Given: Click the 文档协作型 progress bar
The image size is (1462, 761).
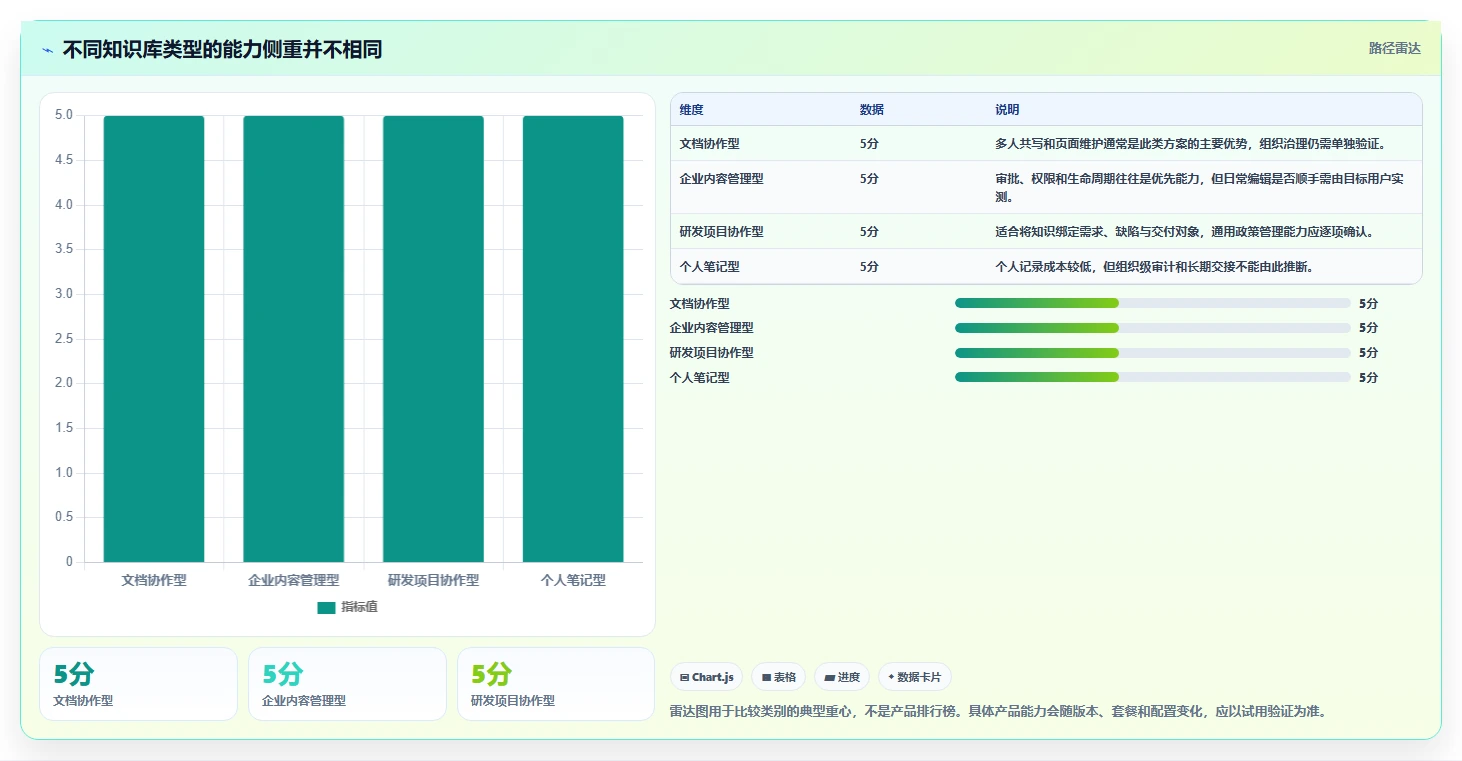Looking at the screenshot, I should tap(1152, 303).
